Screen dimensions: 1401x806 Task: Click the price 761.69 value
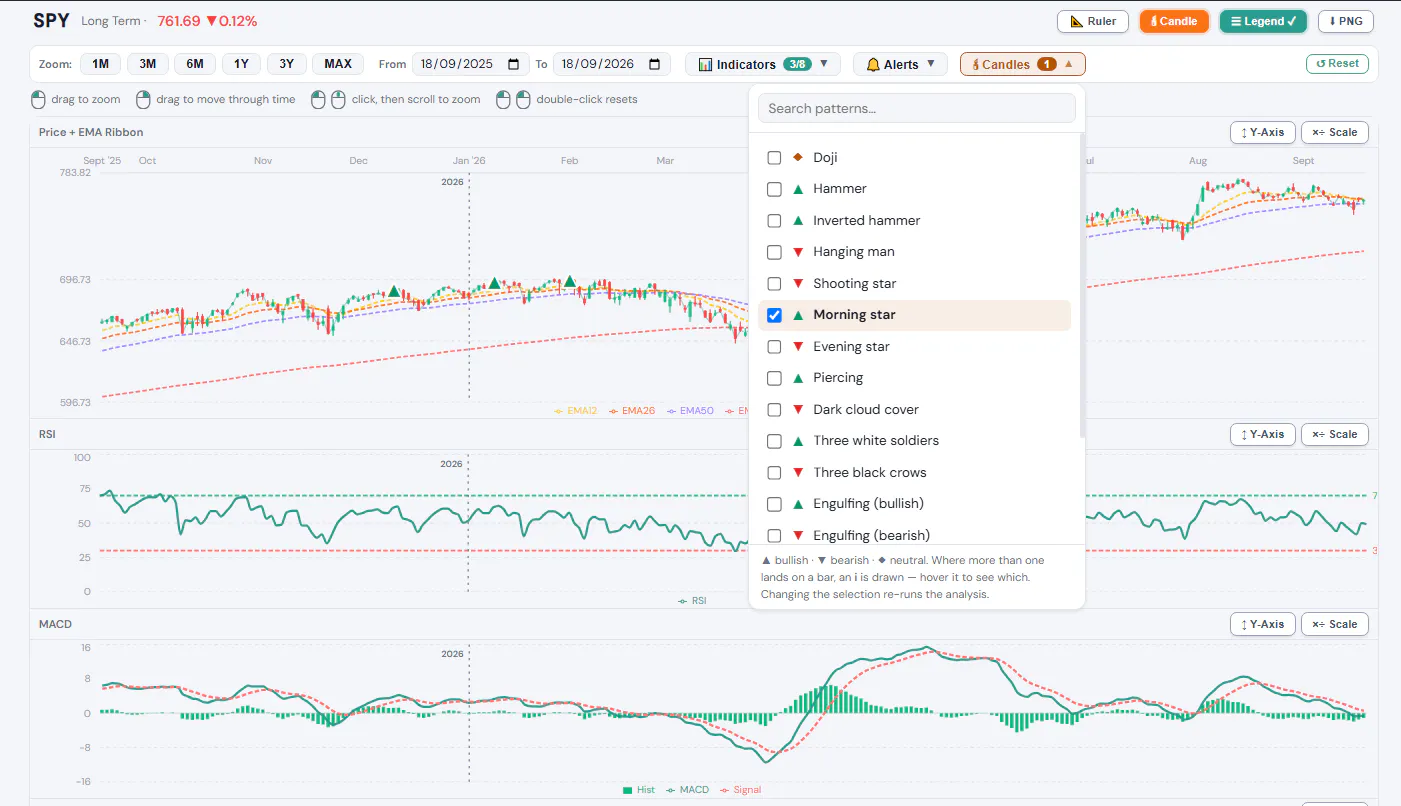(179, 21)
